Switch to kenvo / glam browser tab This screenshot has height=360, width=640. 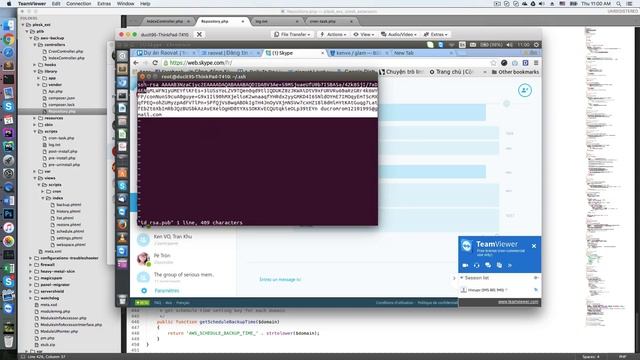coord(359,53)
